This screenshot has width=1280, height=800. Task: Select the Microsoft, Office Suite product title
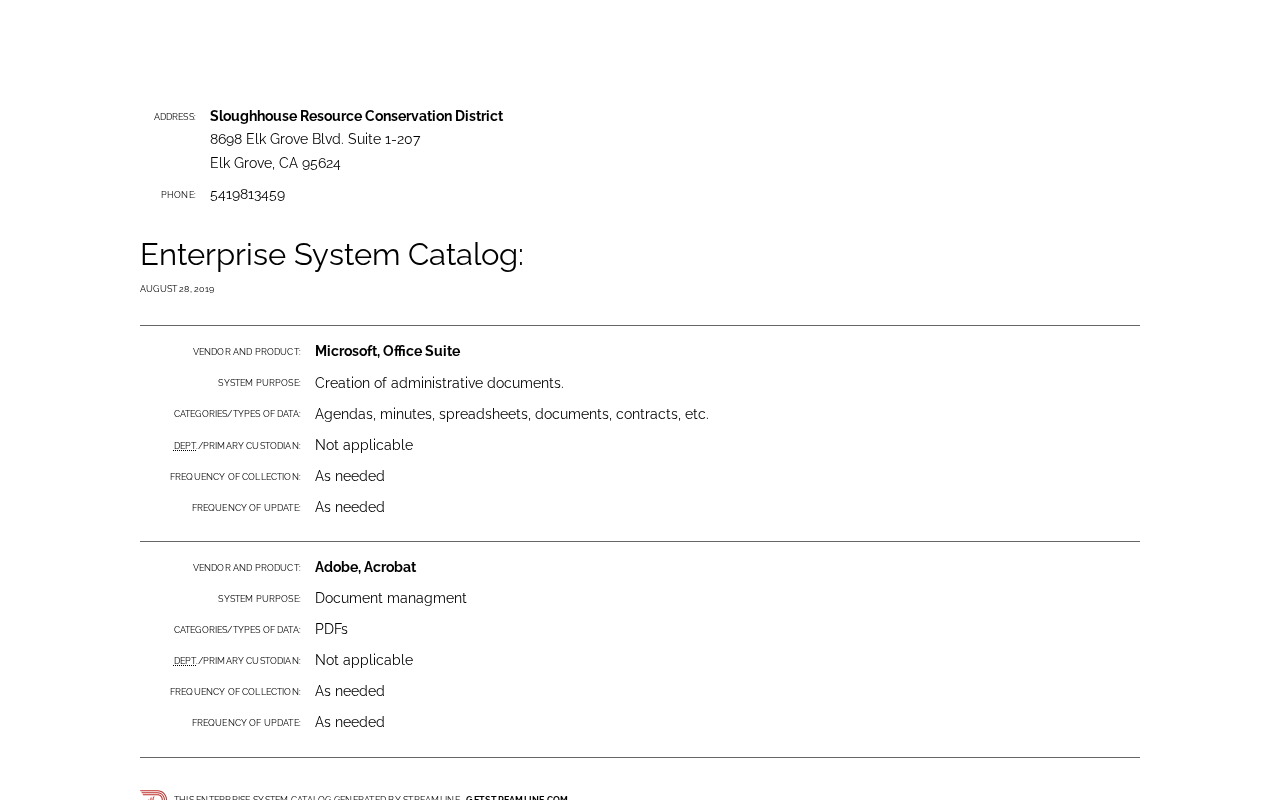tap(387, 351)
